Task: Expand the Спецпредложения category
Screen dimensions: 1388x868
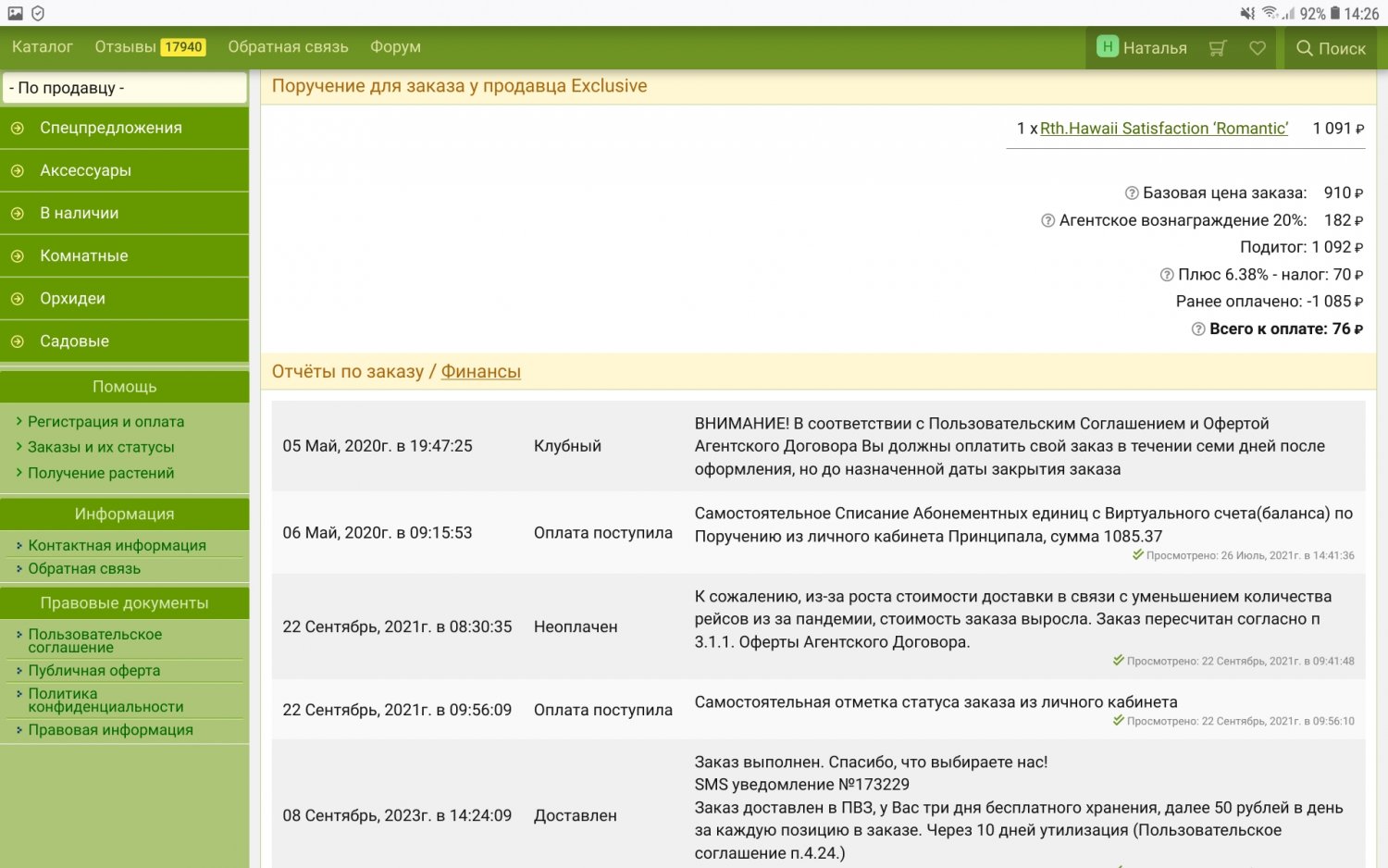Action: coord(18,129)
